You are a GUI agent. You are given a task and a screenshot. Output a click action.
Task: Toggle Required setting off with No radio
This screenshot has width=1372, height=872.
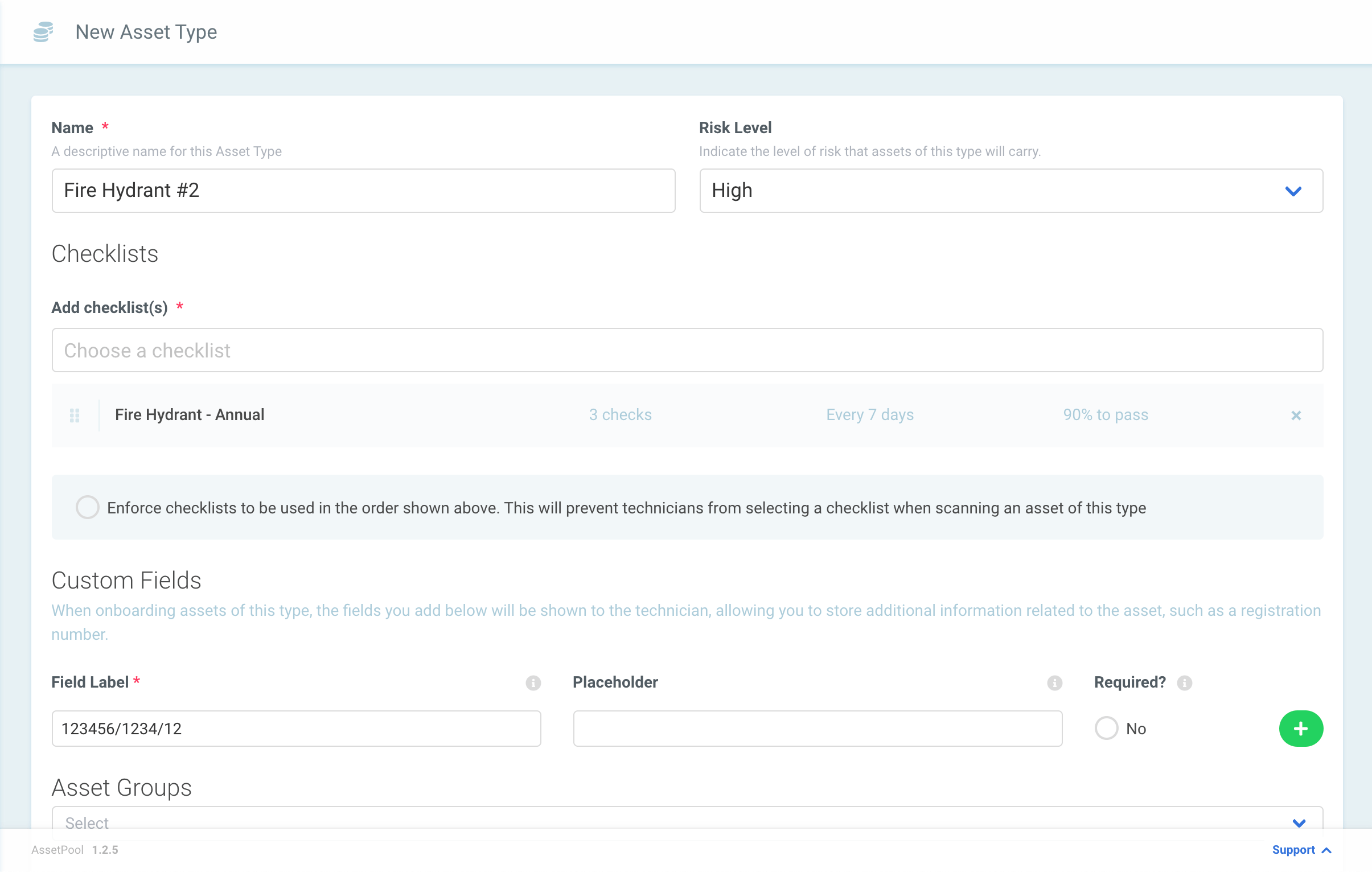click(1106, 729)
